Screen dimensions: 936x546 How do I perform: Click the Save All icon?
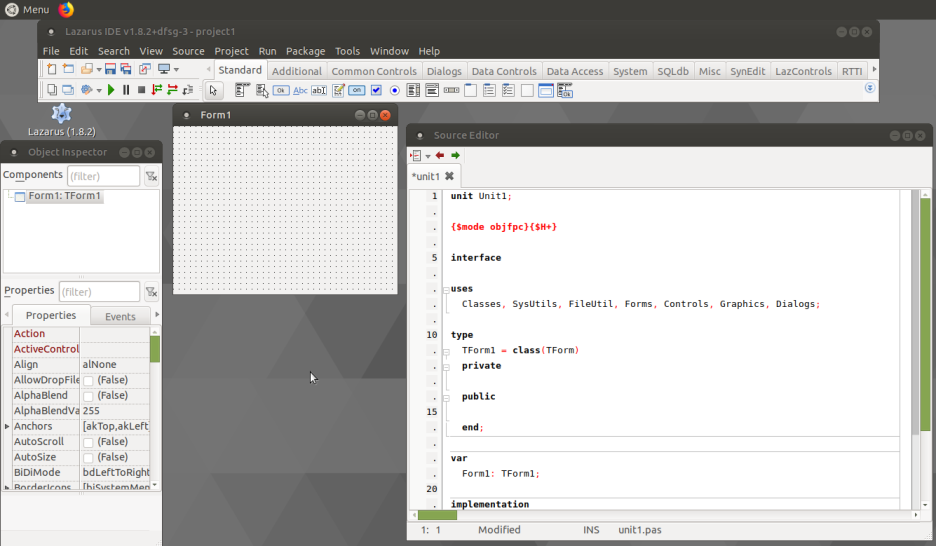pyautogui.click(x=126, y=69)
